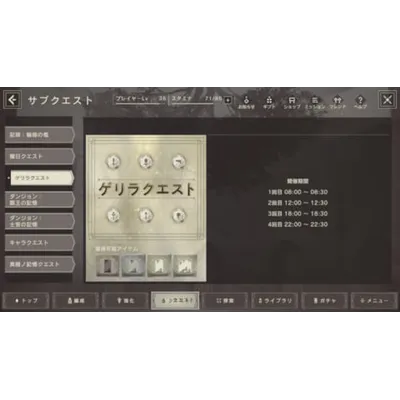This screenshot has width=400, height=400.
Task: Open the フレンド friends icon
Action: tap(337, 102)
